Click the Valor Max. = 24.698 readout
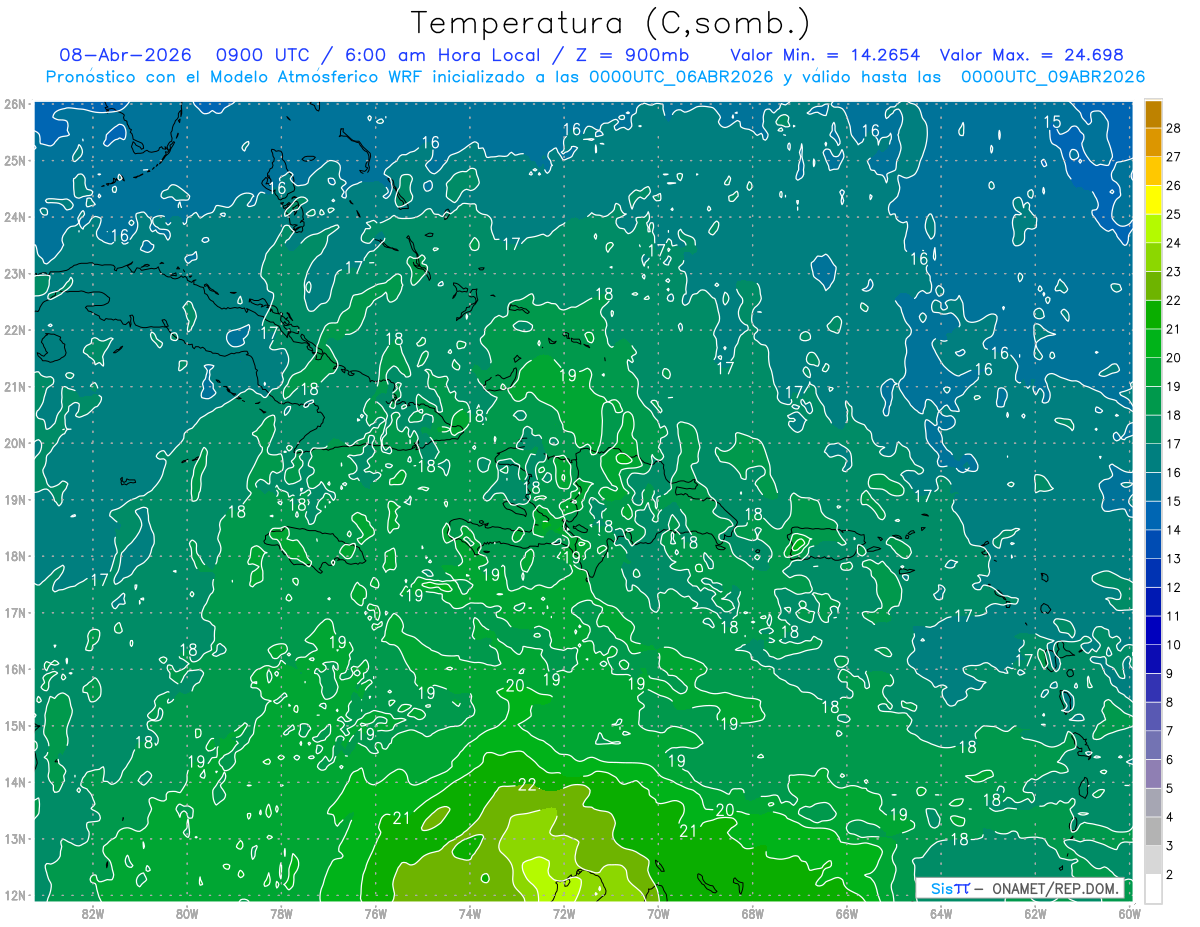 point(1032,56)
